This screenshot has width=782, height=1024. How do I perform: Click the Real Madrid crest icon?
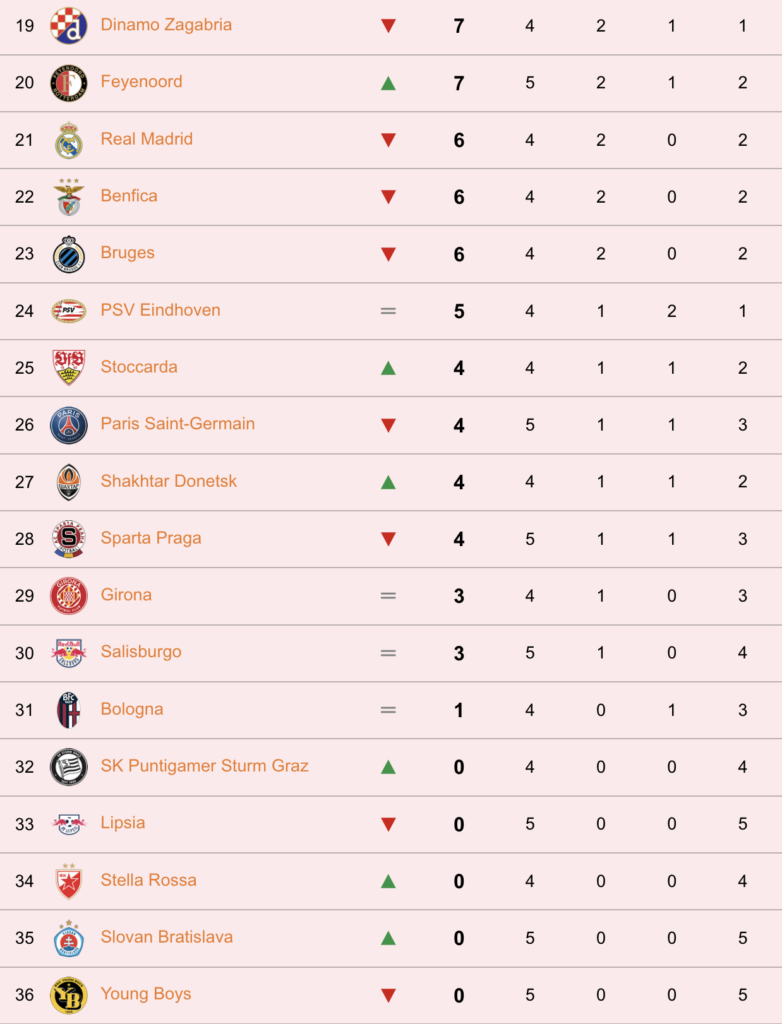pyautogui.click(x=69, y=140)
